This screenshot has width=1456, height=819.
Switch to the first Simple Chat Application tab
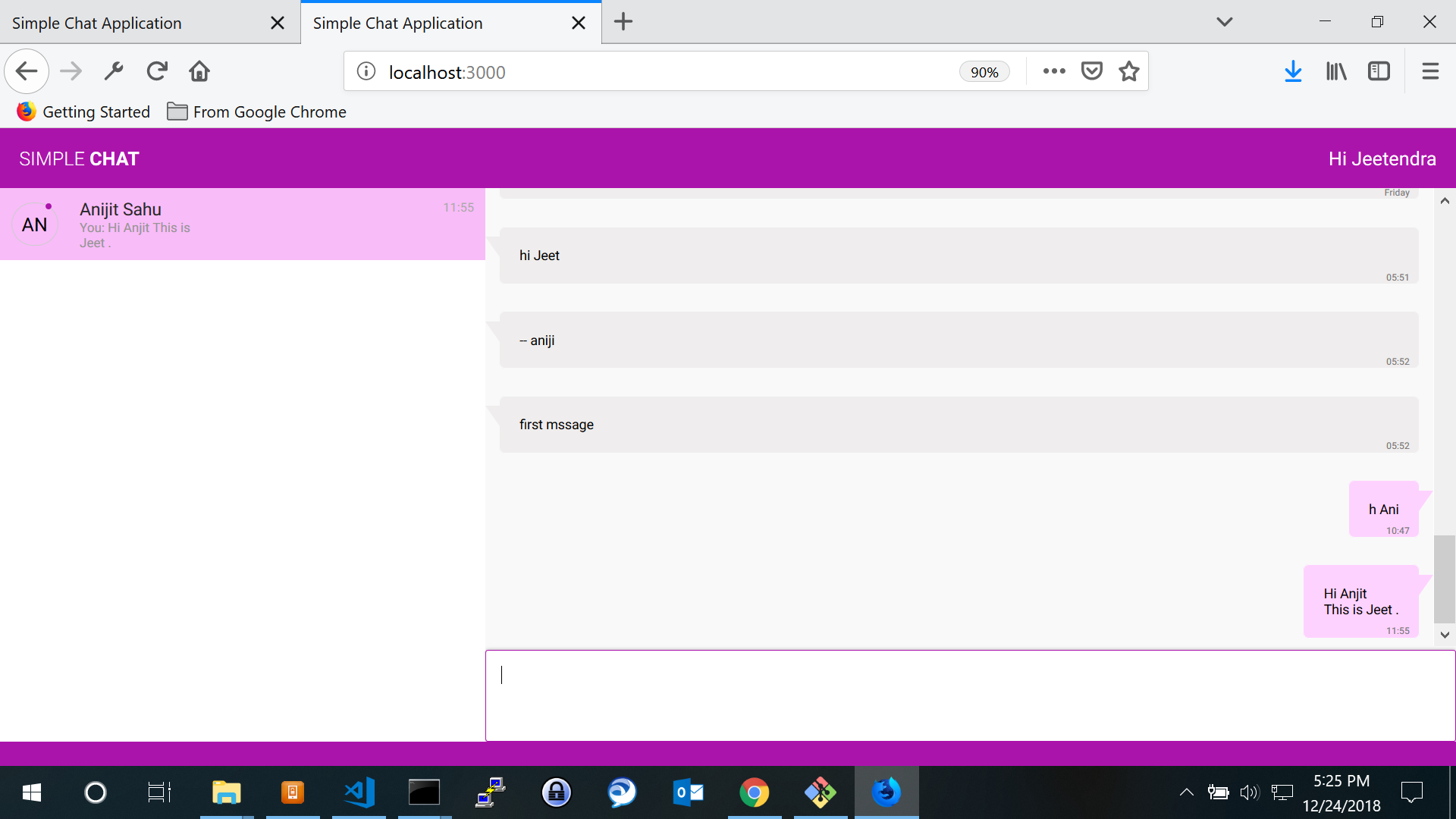click(136, 23)
